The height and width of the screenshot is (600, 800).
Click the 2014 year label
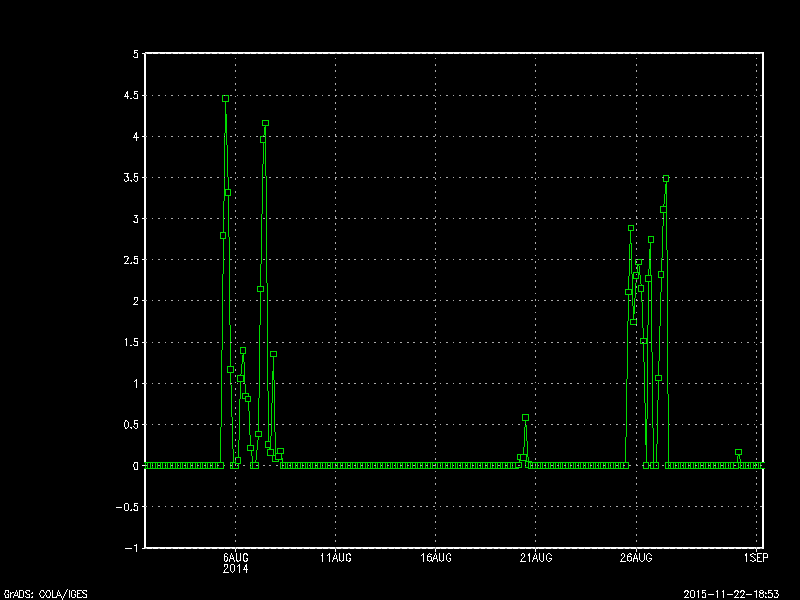[235, 568]
